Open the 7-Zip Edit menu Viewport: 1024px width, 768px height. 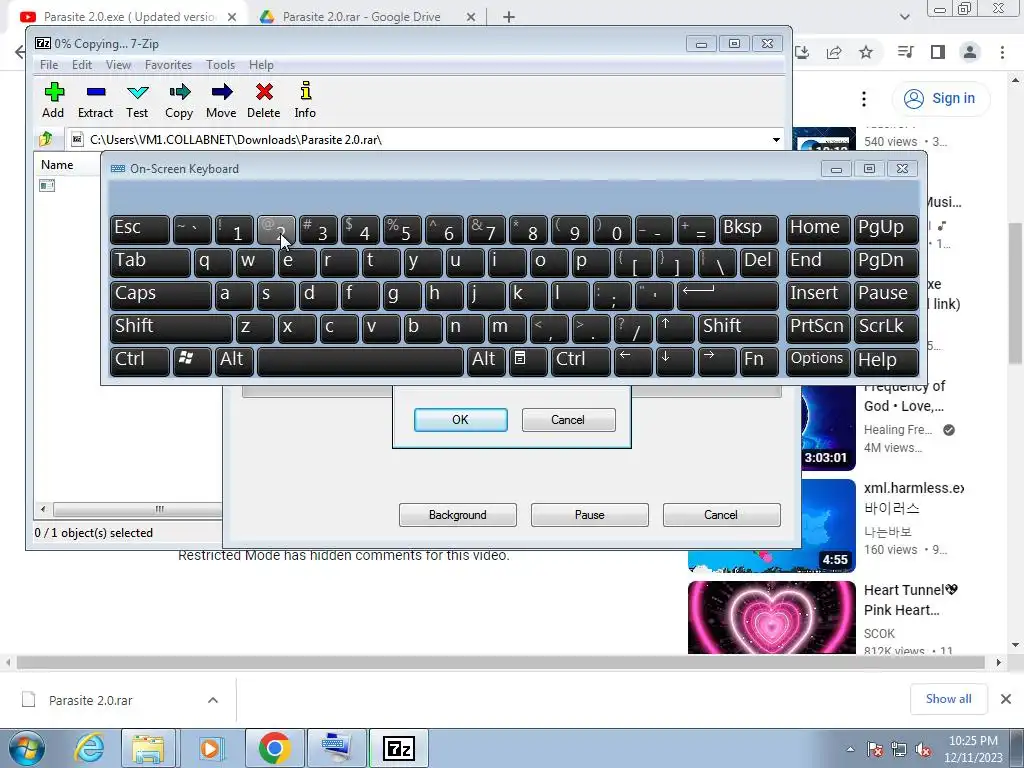click(x=82, y=65)
